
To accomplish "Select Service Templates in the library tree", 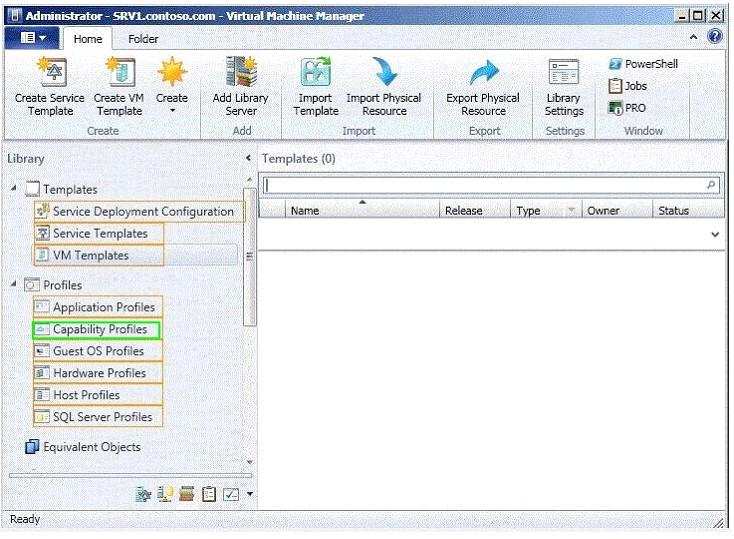I will coord(99,233).
